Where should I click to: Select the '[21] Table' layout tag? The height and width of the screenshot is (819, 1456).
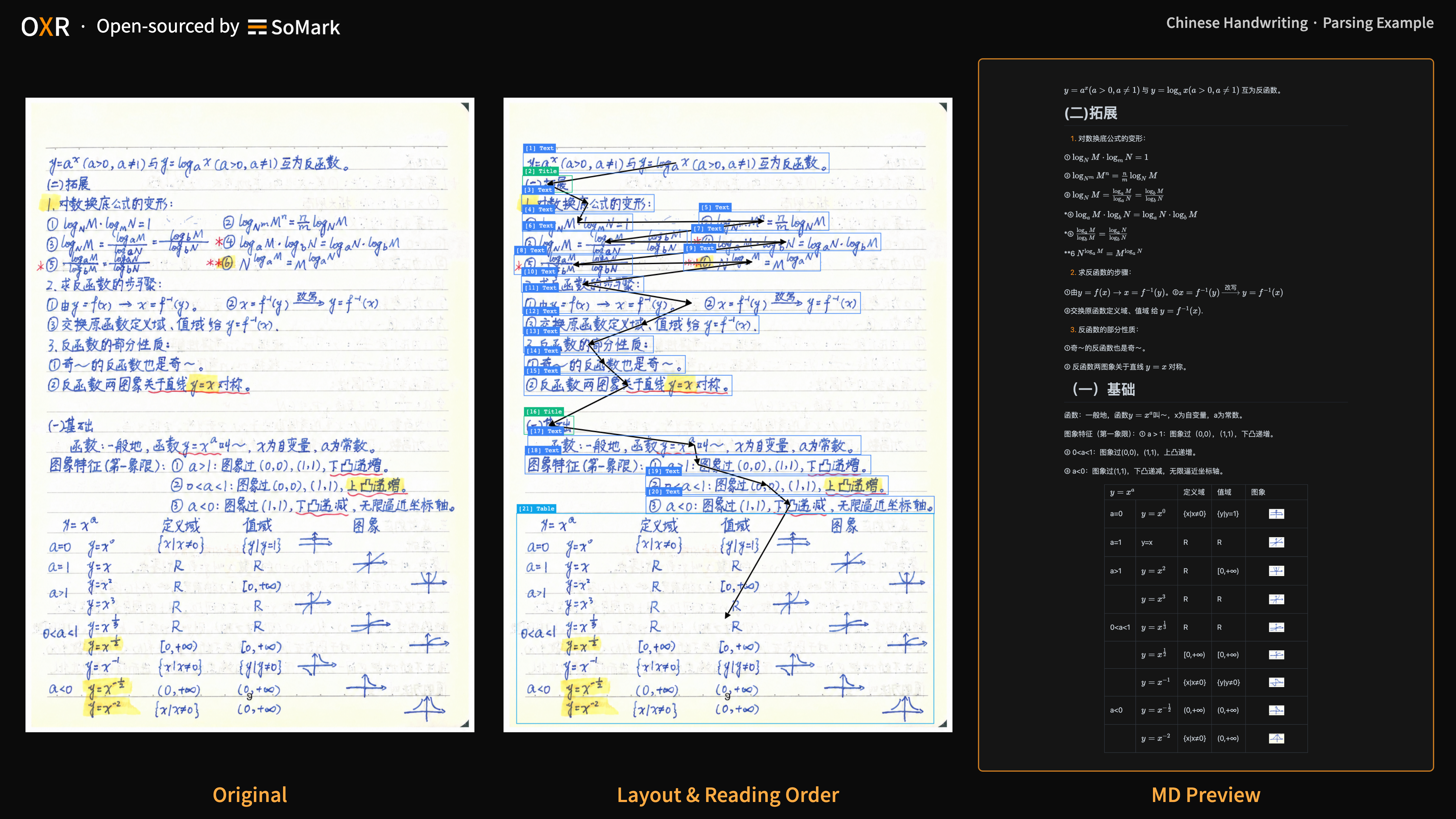537,509
